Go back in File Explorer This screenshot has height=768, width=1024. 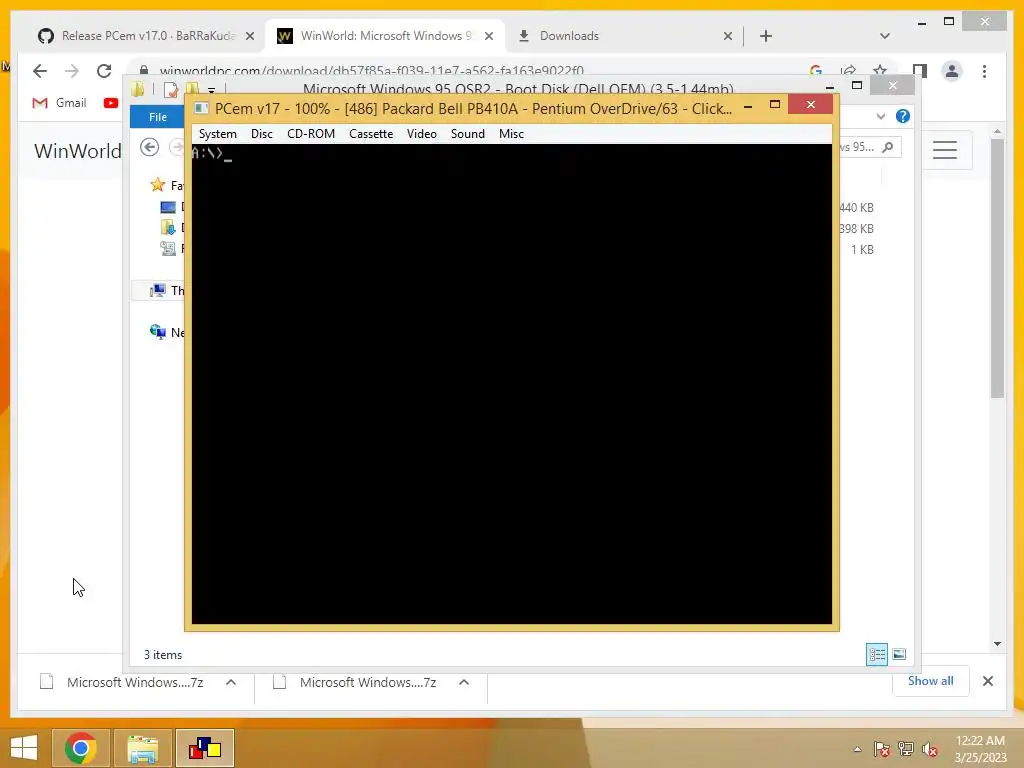(x=150, y=148)
